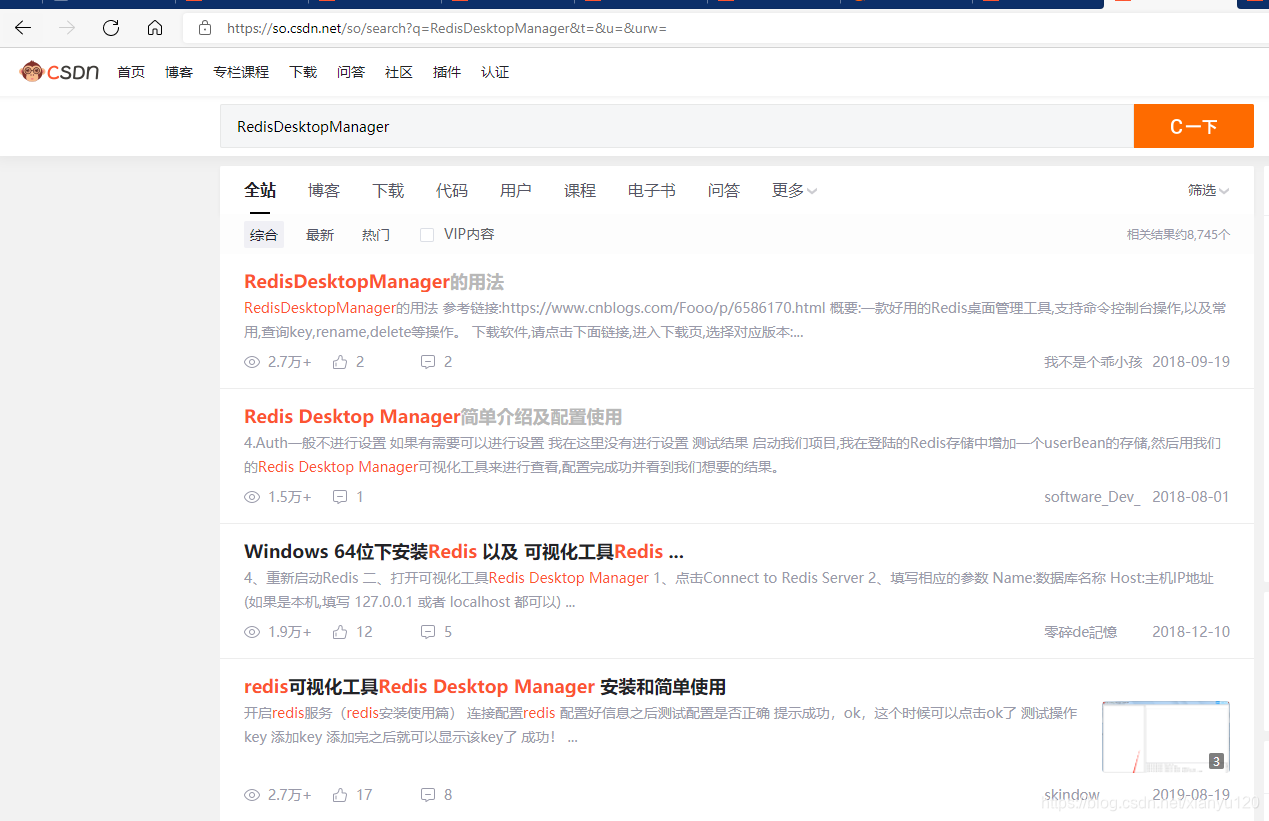1269x821 pixels.
Task: Open result redis可视化工具Redis Desktop Manager 安装和简单使用
Action: (485, 687)
